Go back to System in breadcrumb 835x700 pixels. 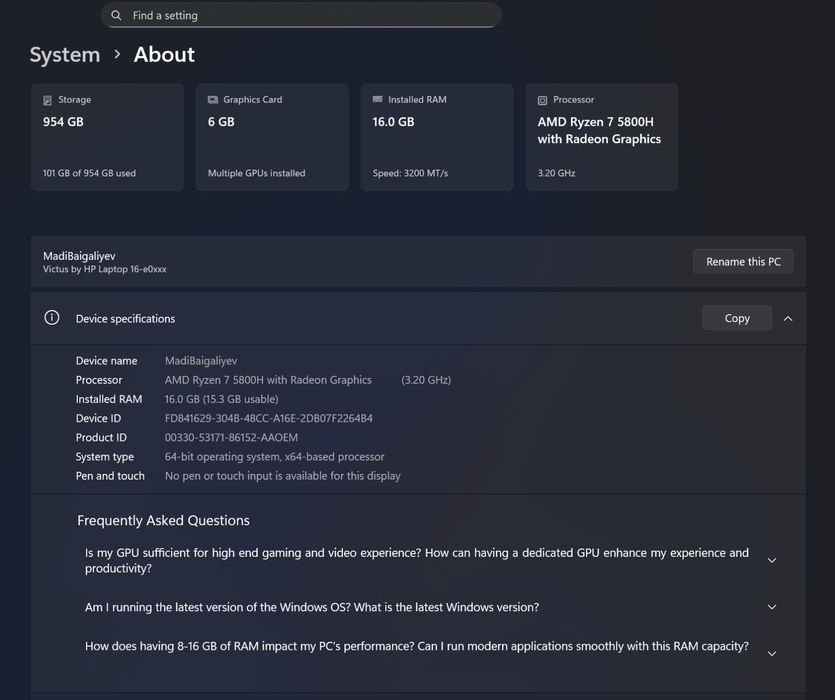pyautogui.click(x=65, y=54)
